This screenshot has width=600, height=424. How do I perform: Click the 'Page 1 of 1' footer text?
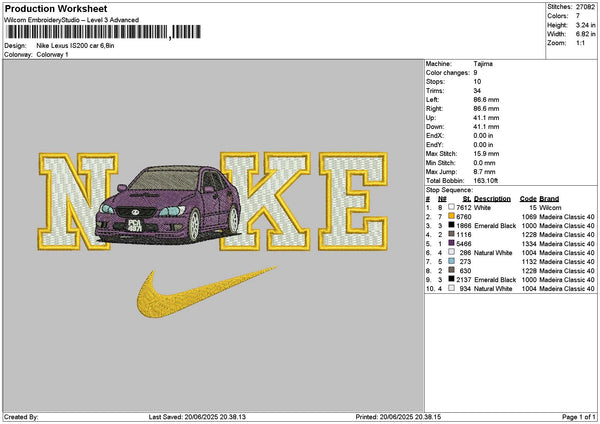(579, 417)
